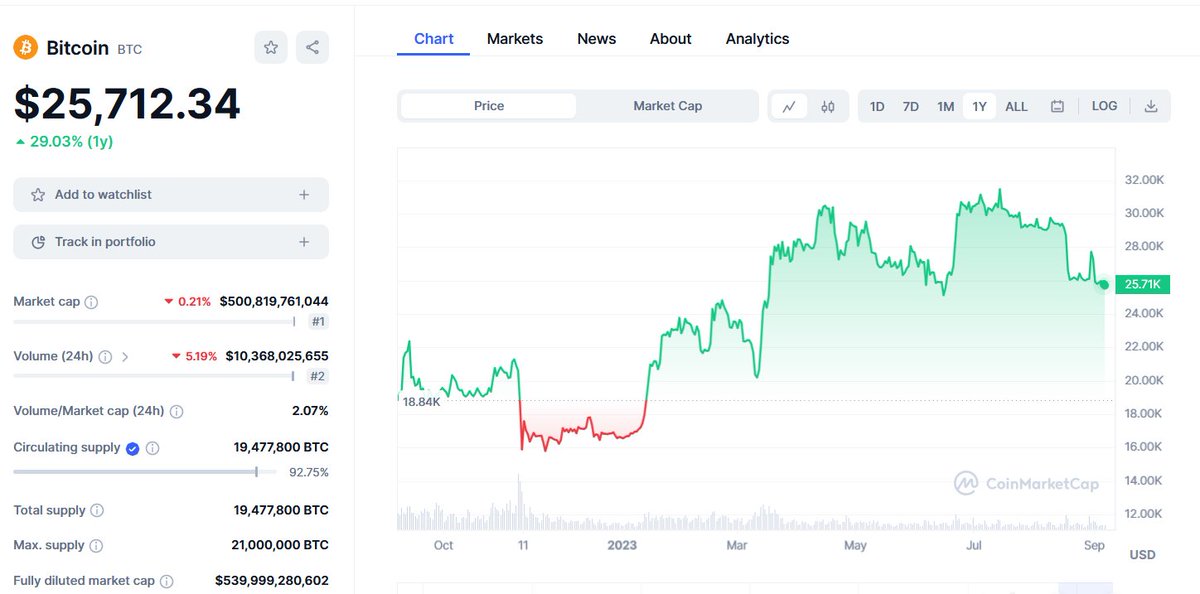This screenshot has width=1200, height=594.
Task: Set chart range to ALL
Action: [1016, 106]
